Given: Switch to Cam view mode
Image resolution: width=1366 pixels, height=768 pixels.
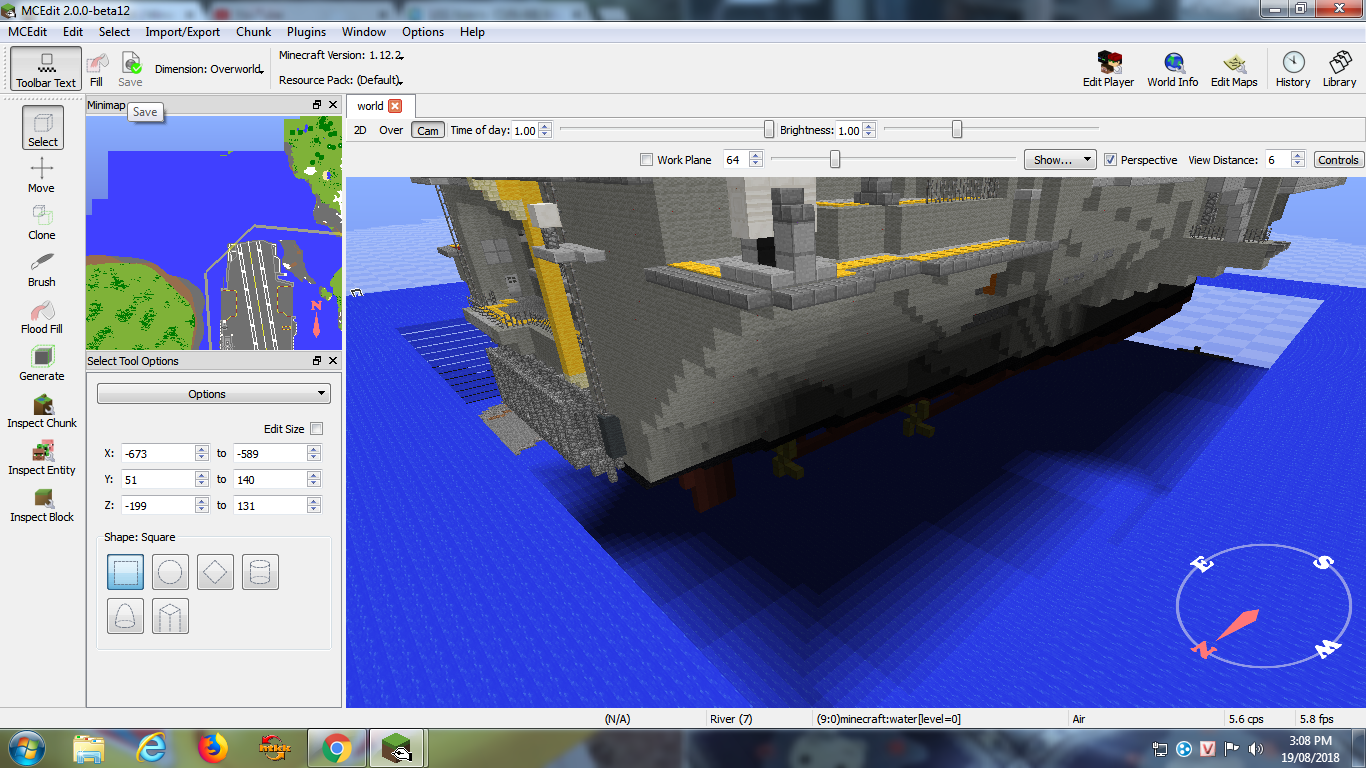Looking at the screenshot, I should [x=428, y=130].
